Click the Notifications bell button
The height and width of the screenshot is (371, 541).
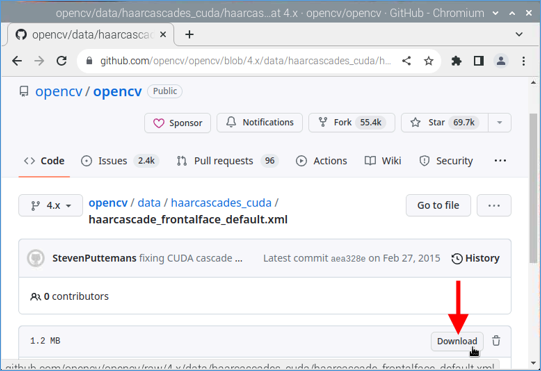[259, 123]
